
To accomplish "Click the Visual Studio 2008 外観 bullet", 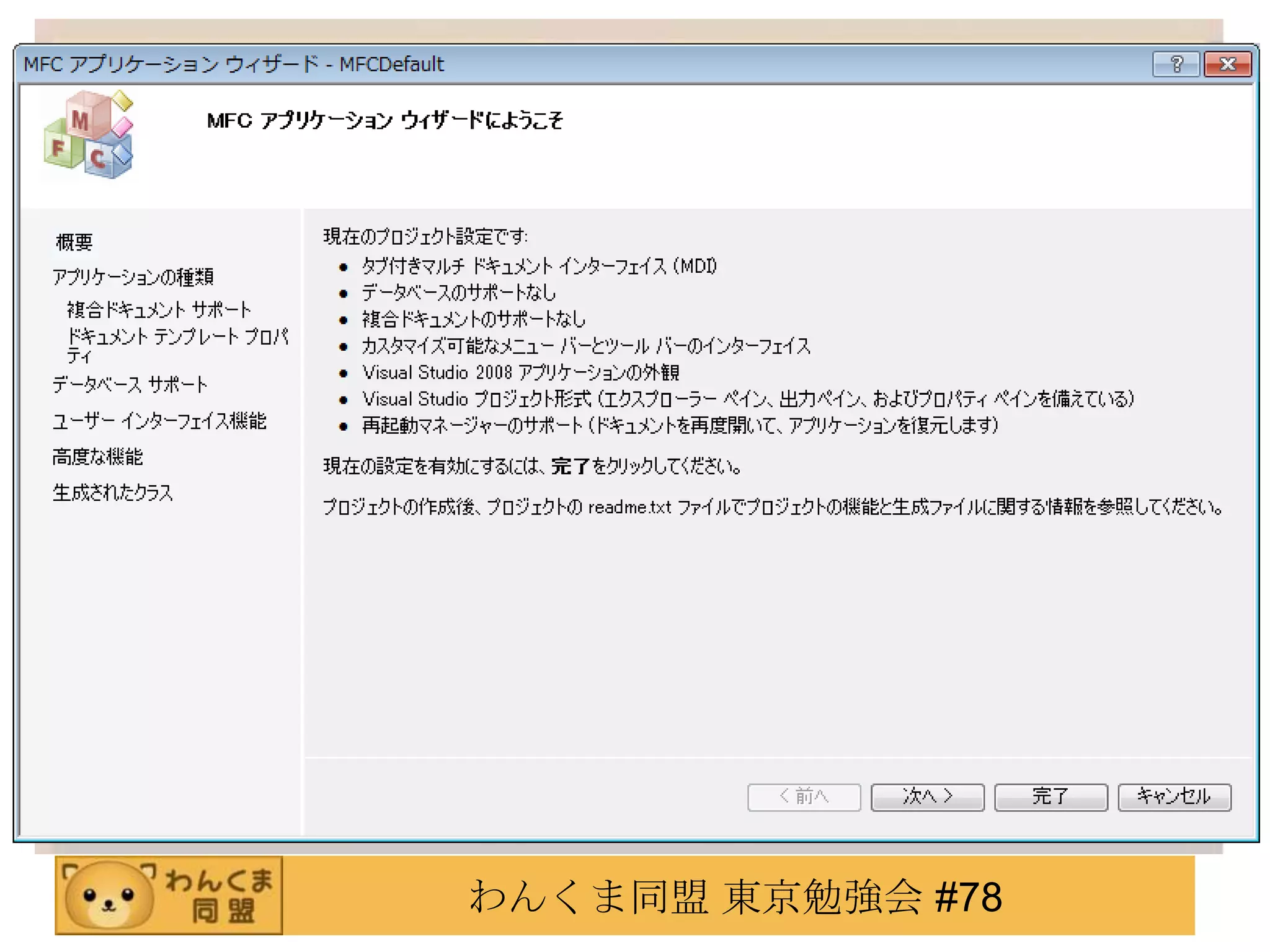I will 521,372.
